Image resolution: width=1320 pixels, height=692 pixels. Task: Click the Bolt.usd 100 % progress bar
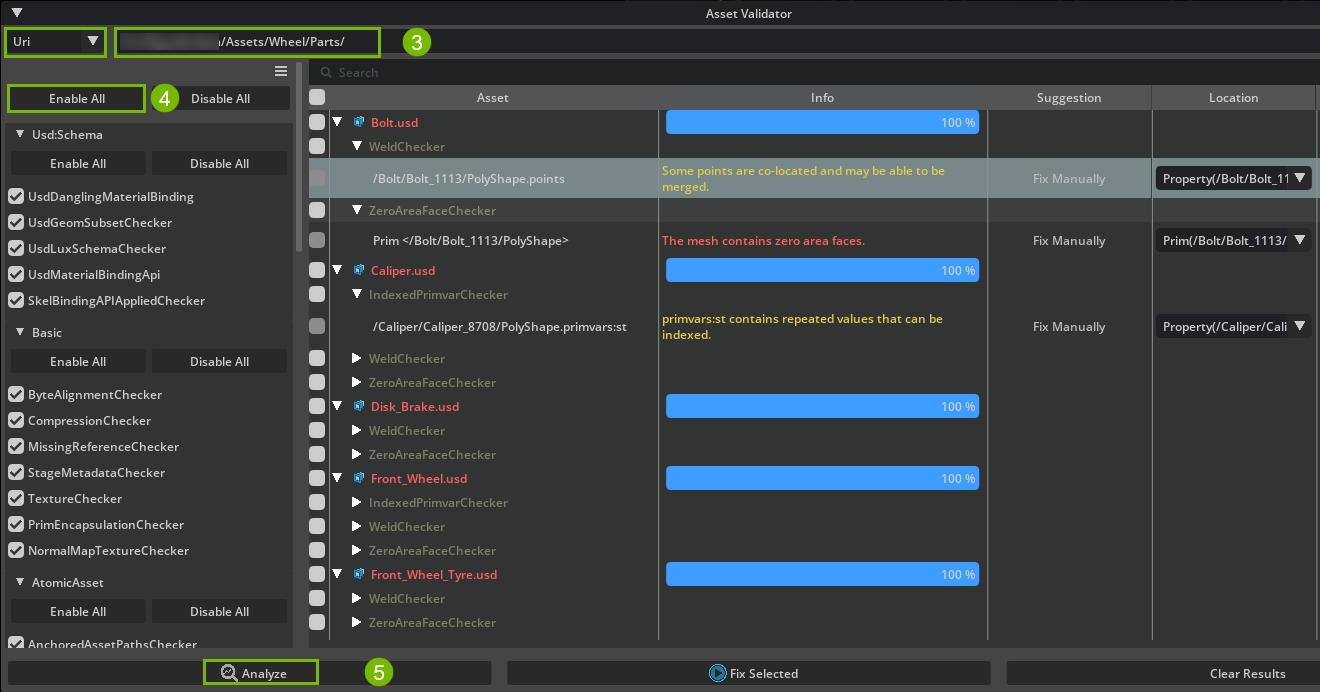tap(822, 122)
